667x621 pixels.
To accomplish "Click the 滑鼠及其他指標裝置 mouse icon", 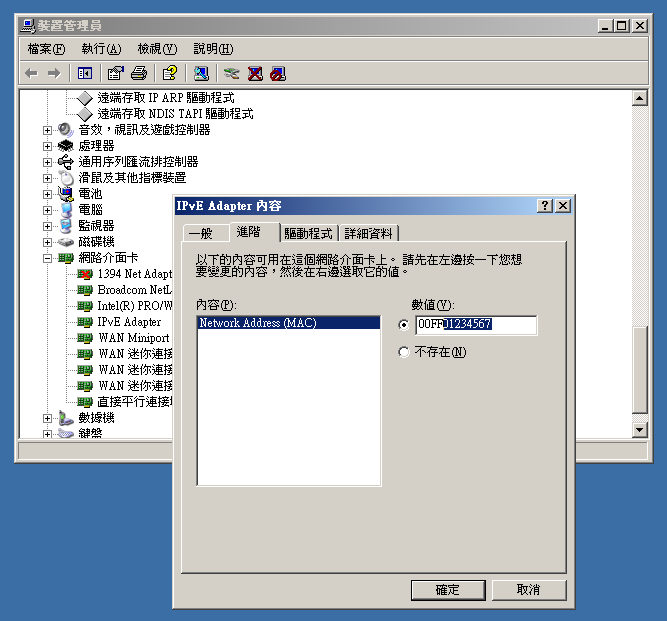I will click(66, 178).
